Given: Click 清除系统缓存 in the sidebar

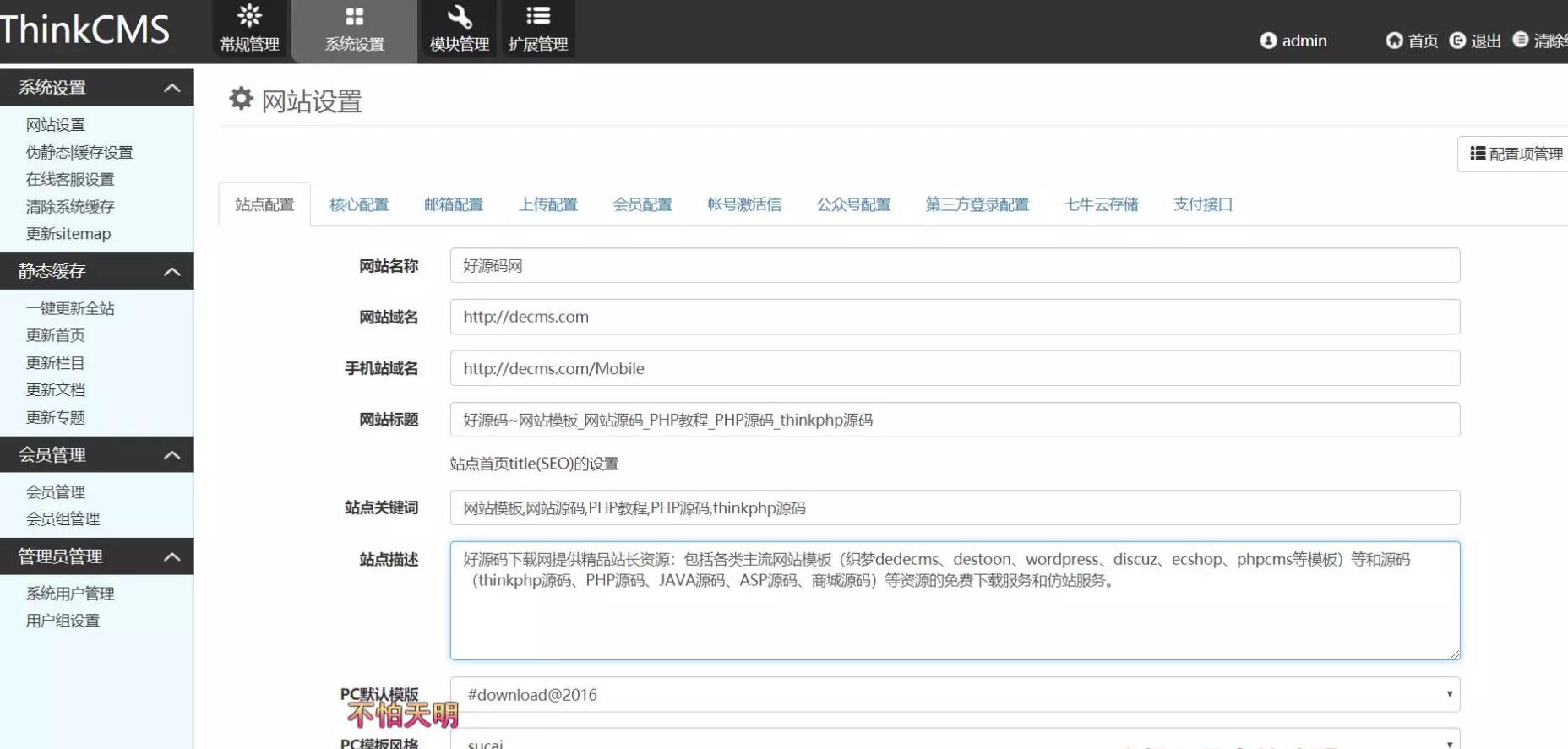Looking at the screenshot, I should (x=70, y=206).
